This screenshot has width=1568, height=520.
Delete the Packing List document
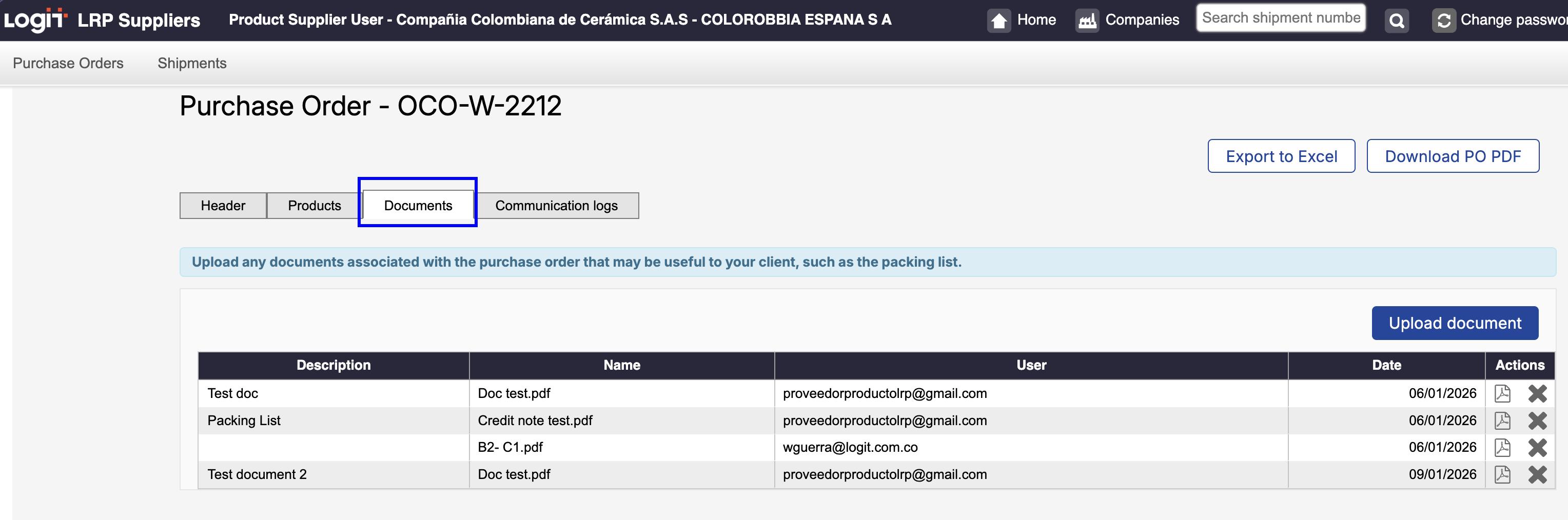click(1537, 421)
